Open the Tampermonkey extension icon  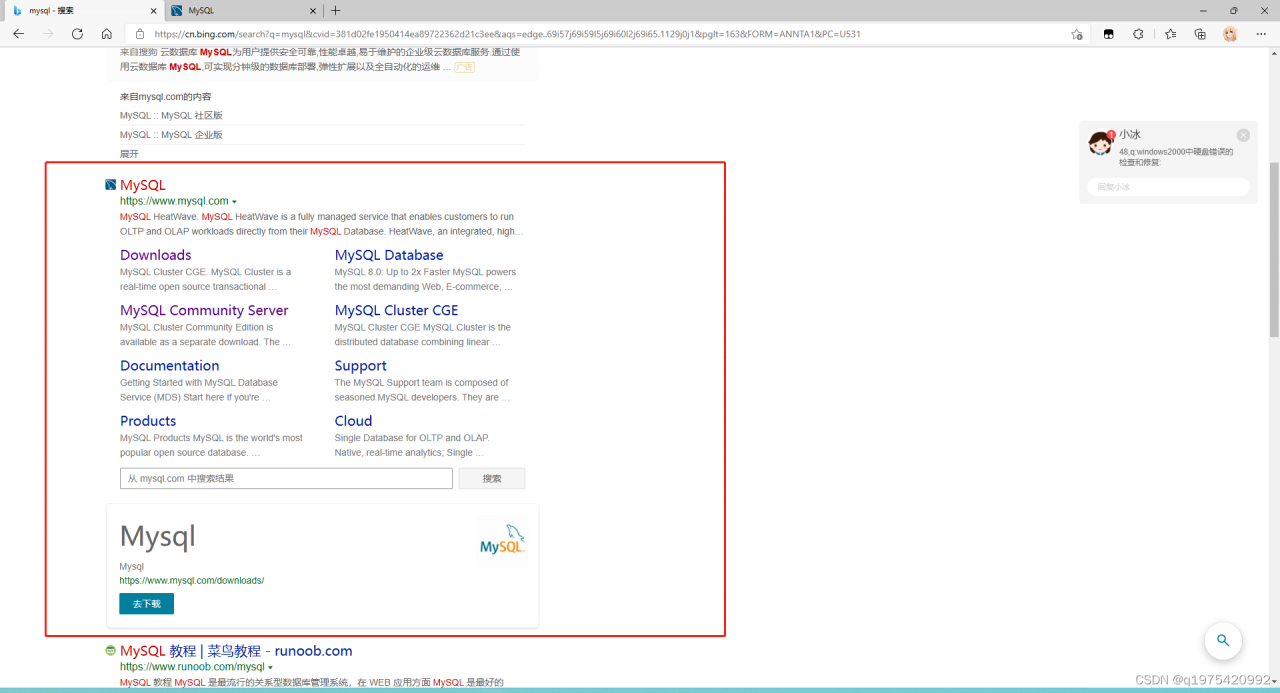pos(1108,34)
